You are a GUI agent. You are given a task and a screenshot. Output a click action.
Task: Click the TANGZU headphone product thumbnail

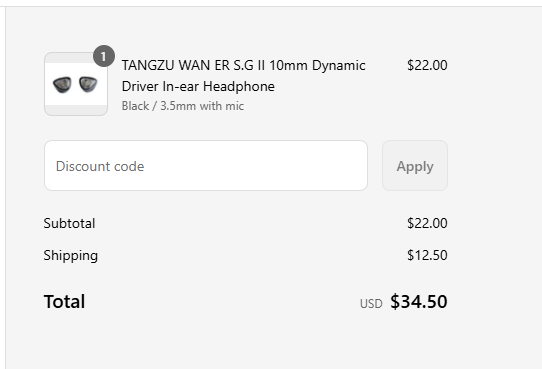[76, 84]
